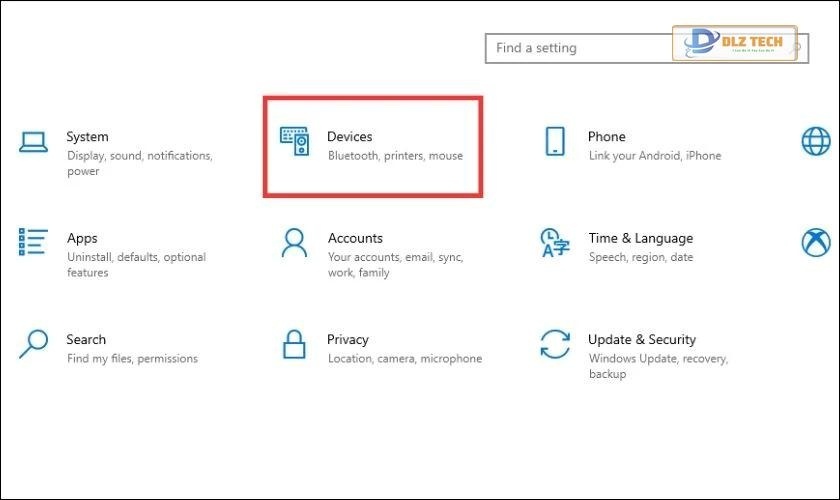Click the Xbox Gaming icon
This screenshot has height=500, width=840.
(816, 242)
